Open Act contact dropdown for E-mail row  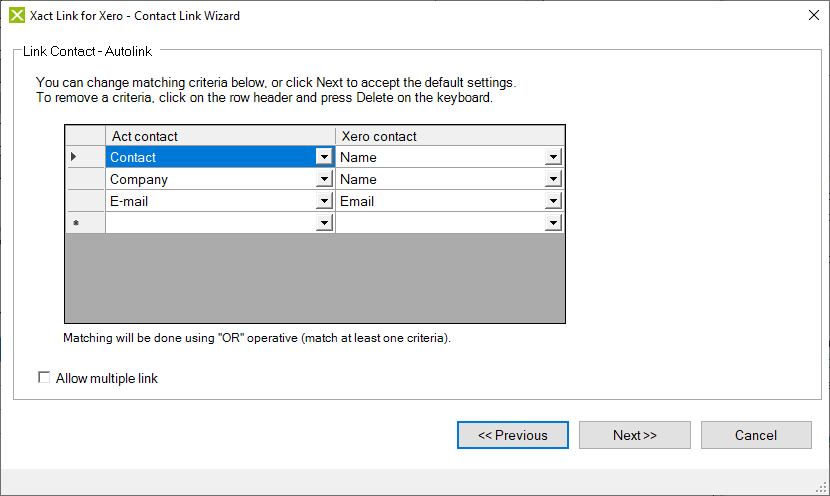(x=323, y=201)
